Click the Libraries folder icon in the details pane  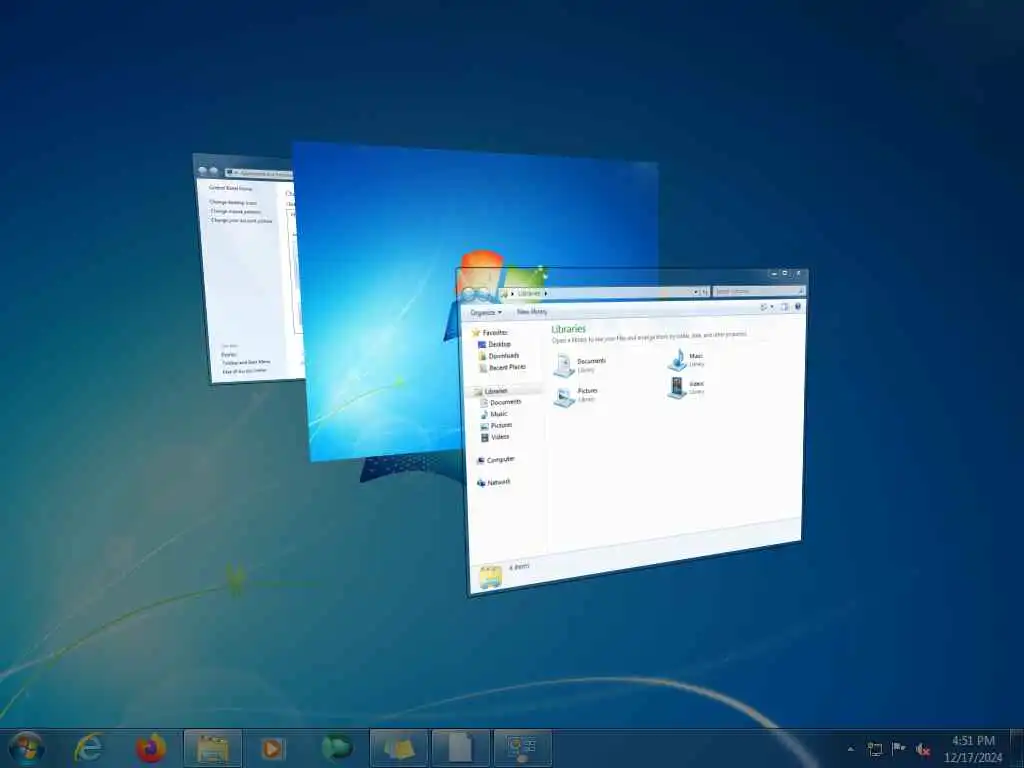pos(490,577)
